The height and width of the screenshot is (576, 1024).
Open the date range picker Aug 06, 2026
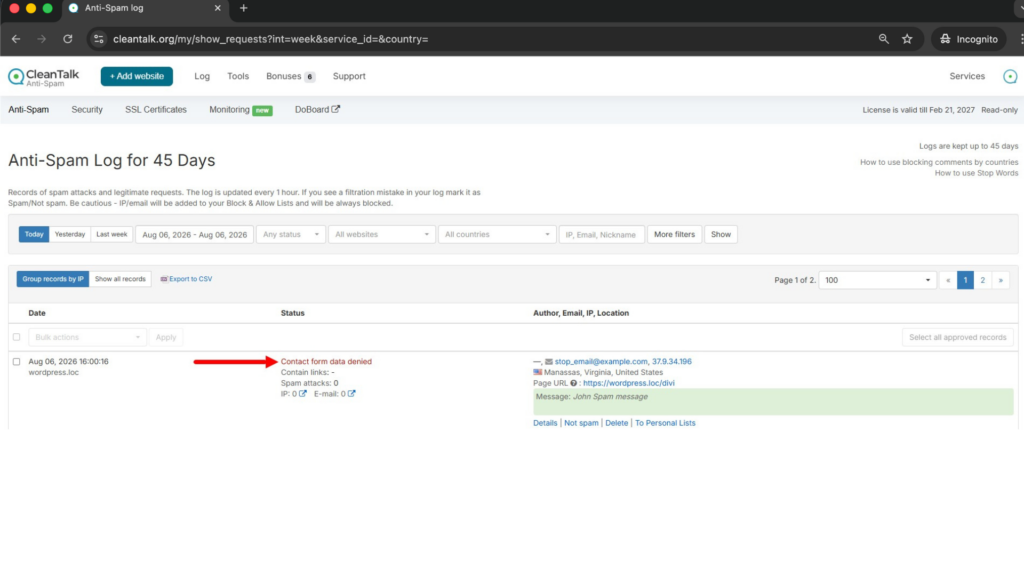(195, 234)
